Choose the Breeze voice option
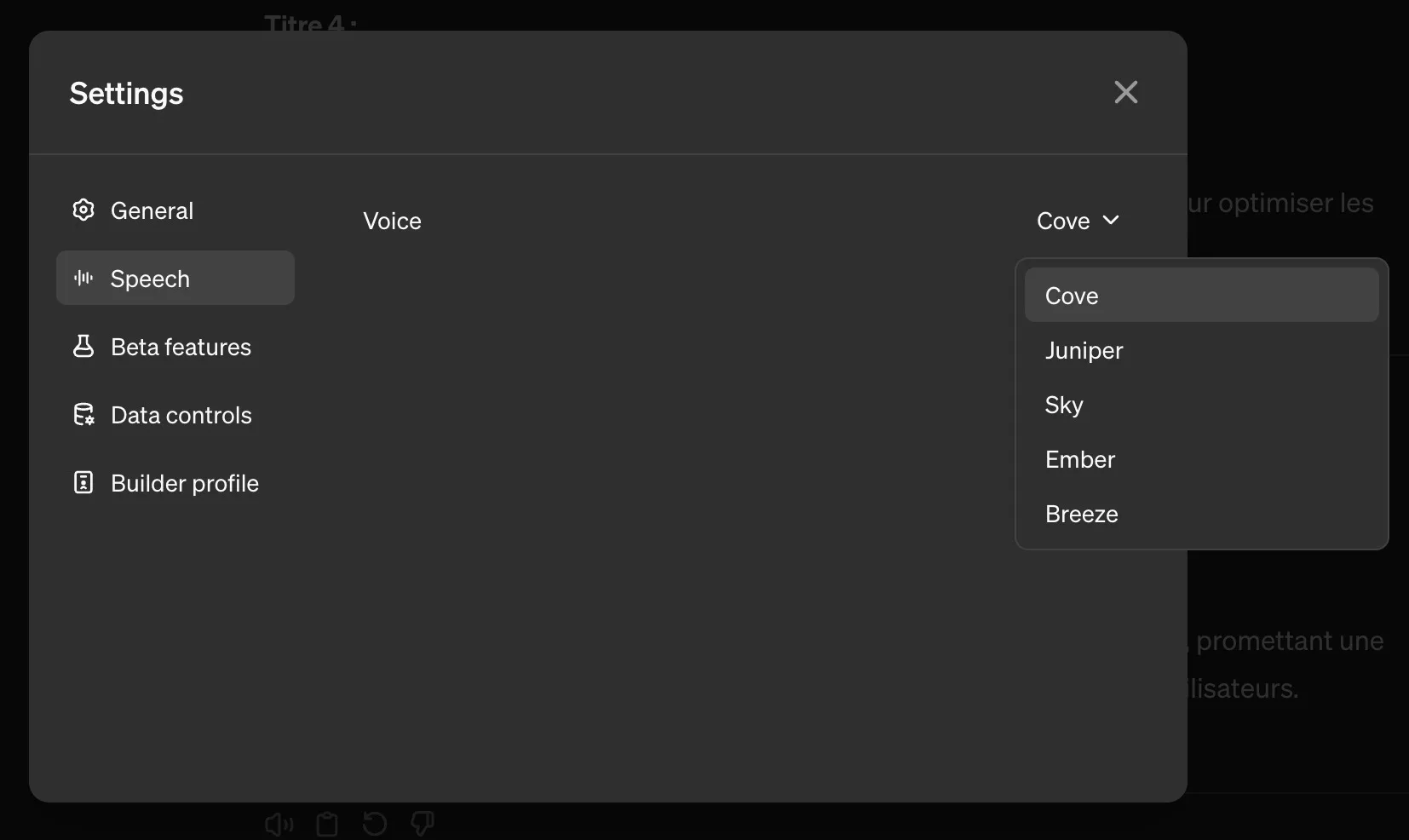 click(x=1081, y=514)
